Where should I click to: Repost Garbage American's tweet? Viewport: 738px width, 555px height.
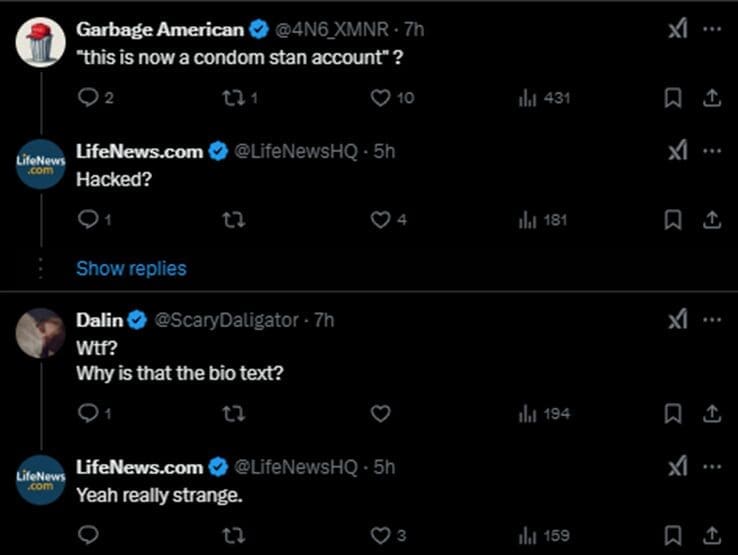tap(234, 98)
